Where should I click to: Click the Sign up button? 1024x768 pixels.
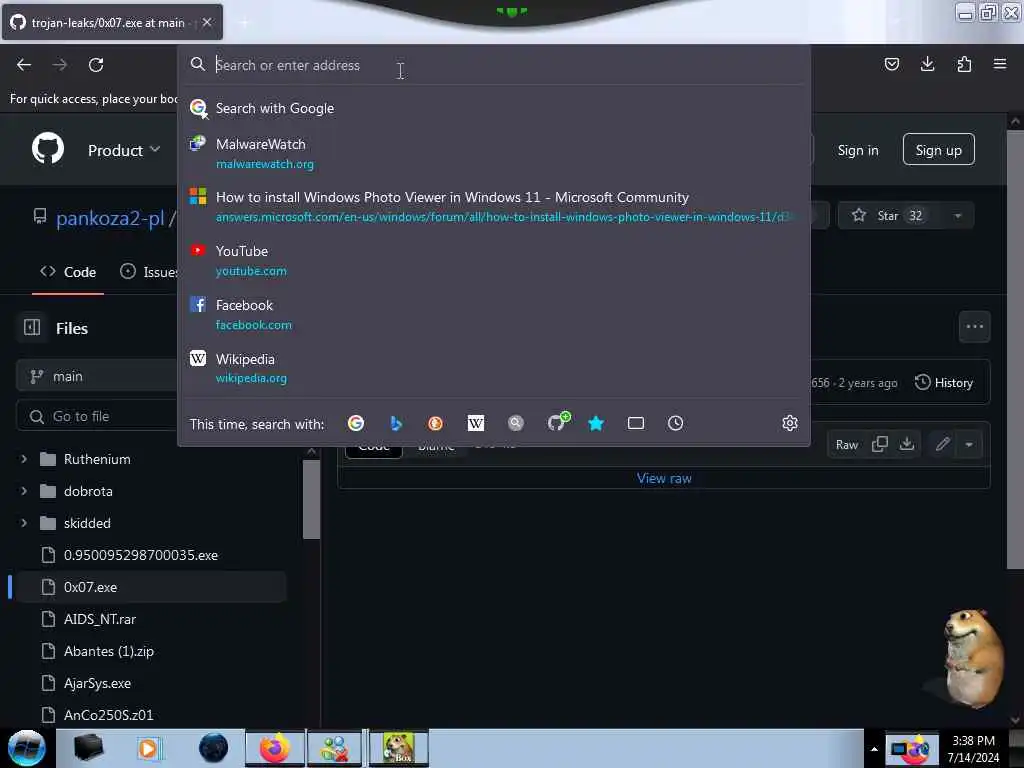938,150
